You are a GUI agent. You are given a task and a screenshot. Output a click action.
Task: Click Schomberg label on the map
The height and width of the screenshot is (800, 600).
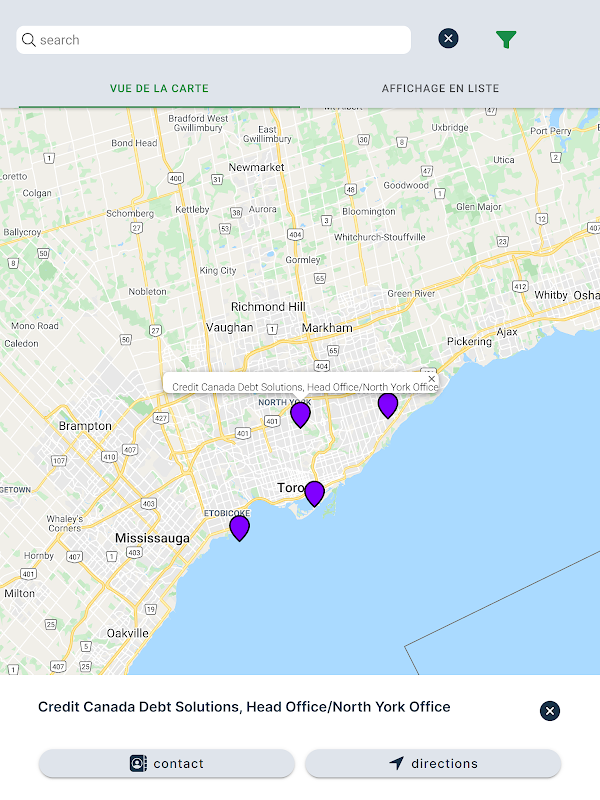coord(130,213)
